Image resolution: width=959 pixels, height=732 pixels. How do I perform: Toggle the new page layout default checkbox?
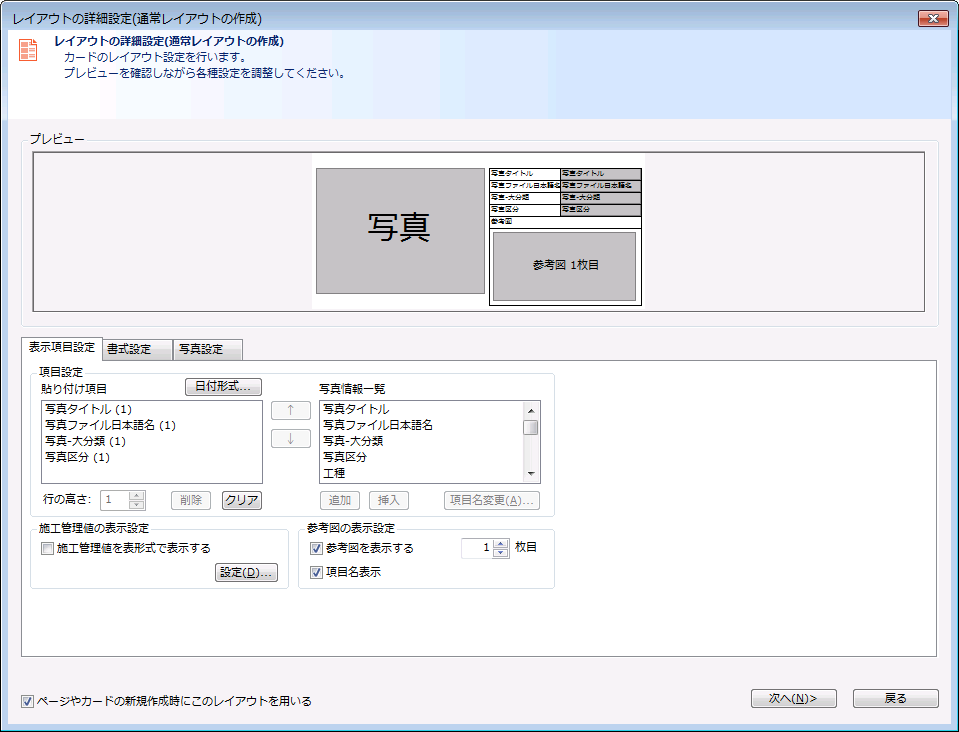coord(27,701)
